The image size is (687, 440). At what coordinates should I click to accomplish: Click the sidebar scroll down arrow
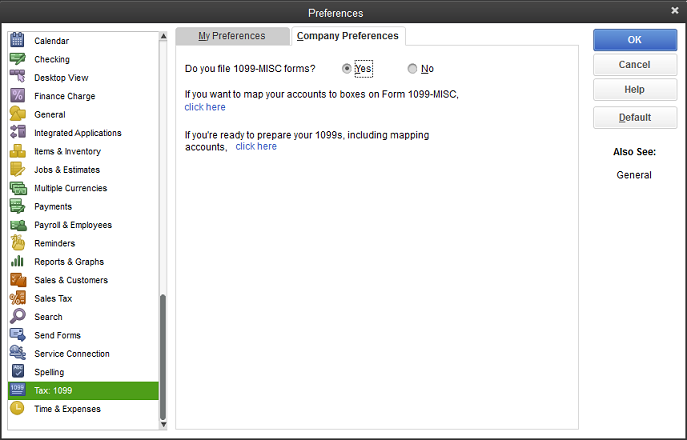[163, 424]
